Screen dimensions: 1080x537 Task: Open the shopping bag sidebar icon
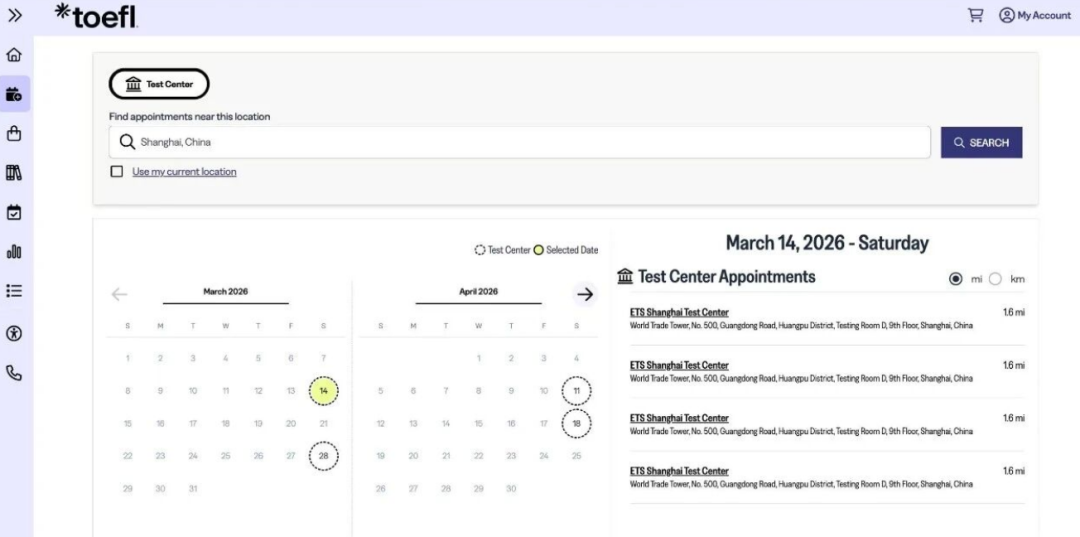(14, 133)
